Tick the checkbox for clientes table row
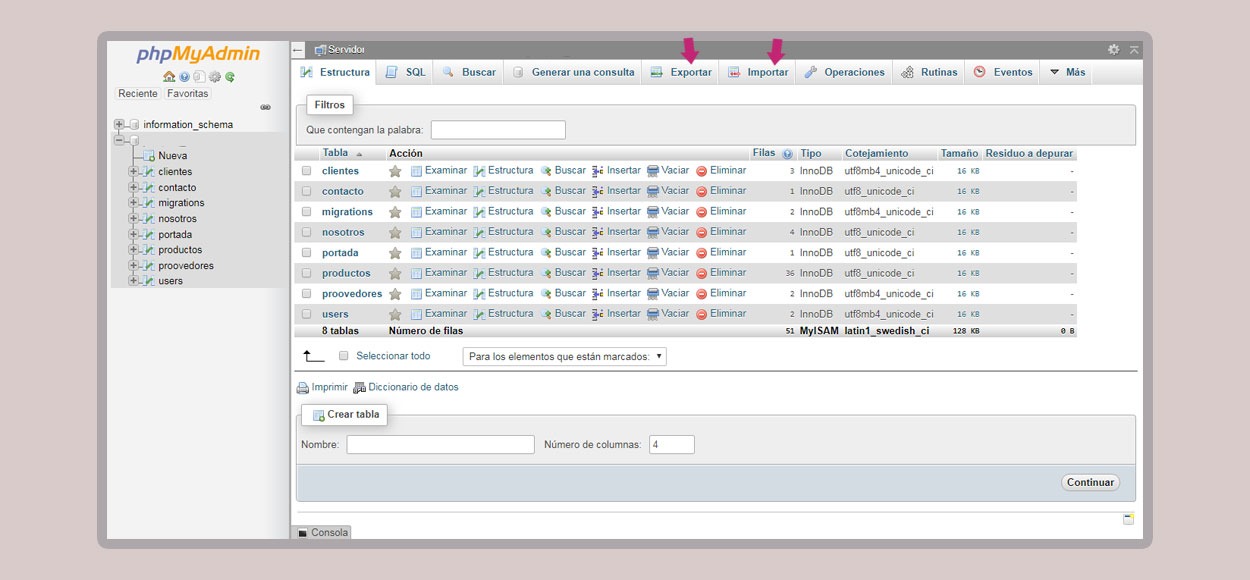Image resolution: width=1250 pixels, height=580 pixels. pyautogui.click(x=307, y=171)
